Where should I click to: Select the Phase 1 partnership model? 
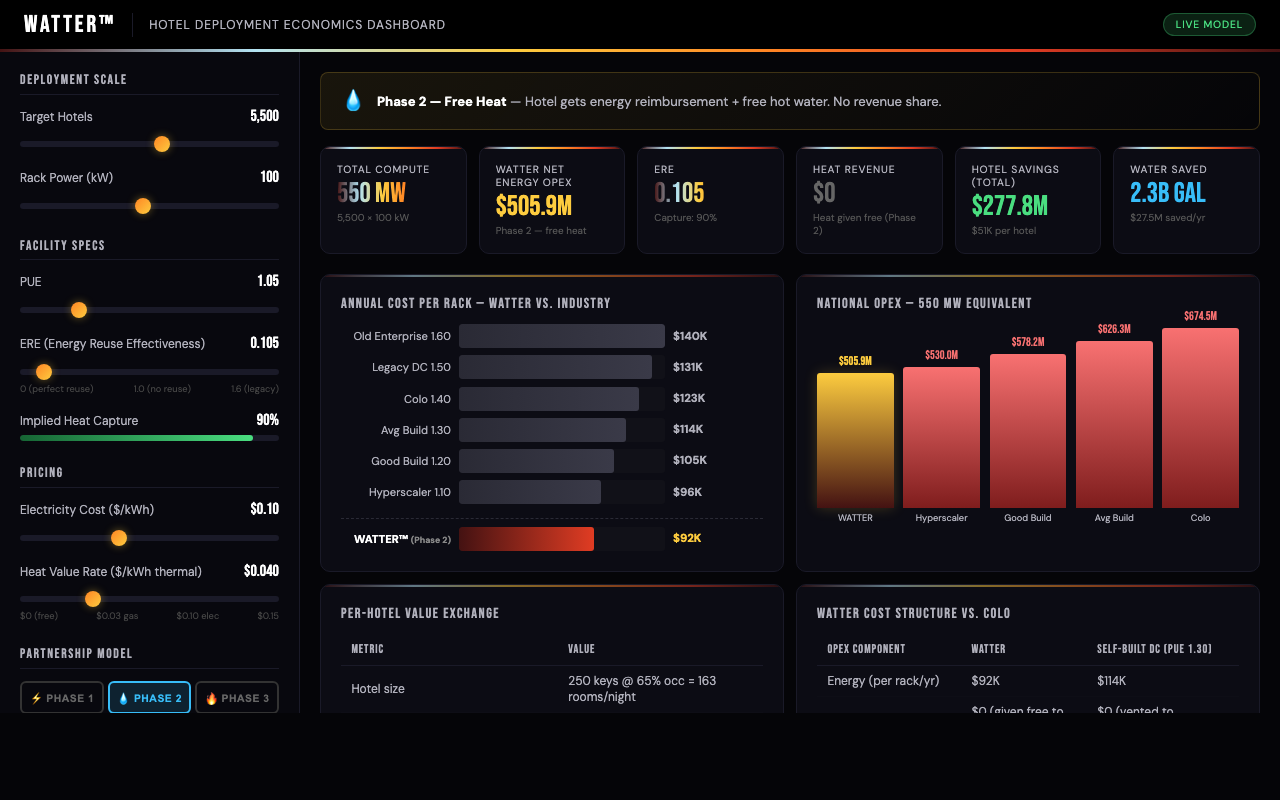coord(62,698)
